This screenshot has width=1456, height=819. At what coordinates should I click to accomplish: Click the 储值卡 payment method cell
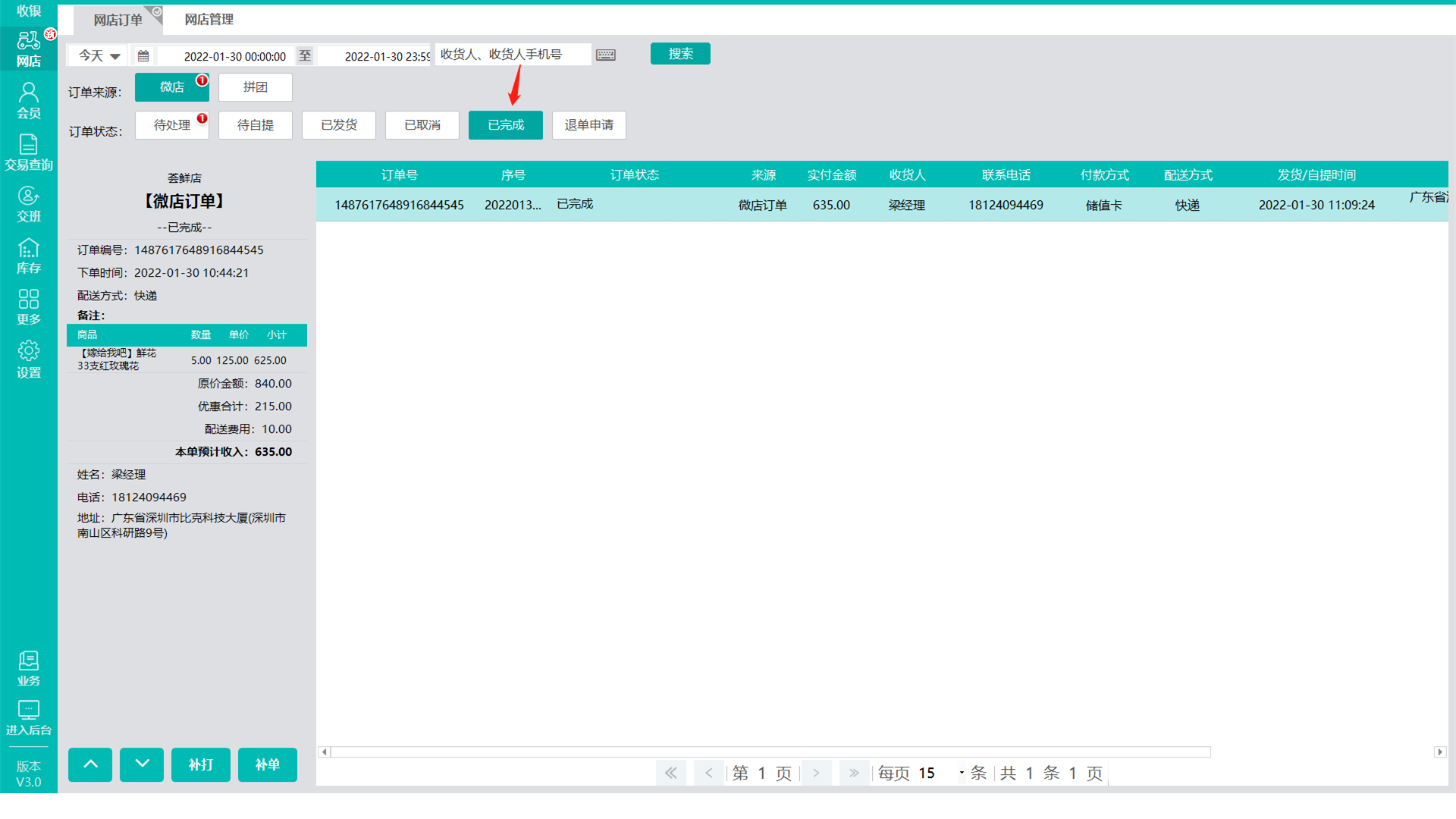[x=1104, y=206]
